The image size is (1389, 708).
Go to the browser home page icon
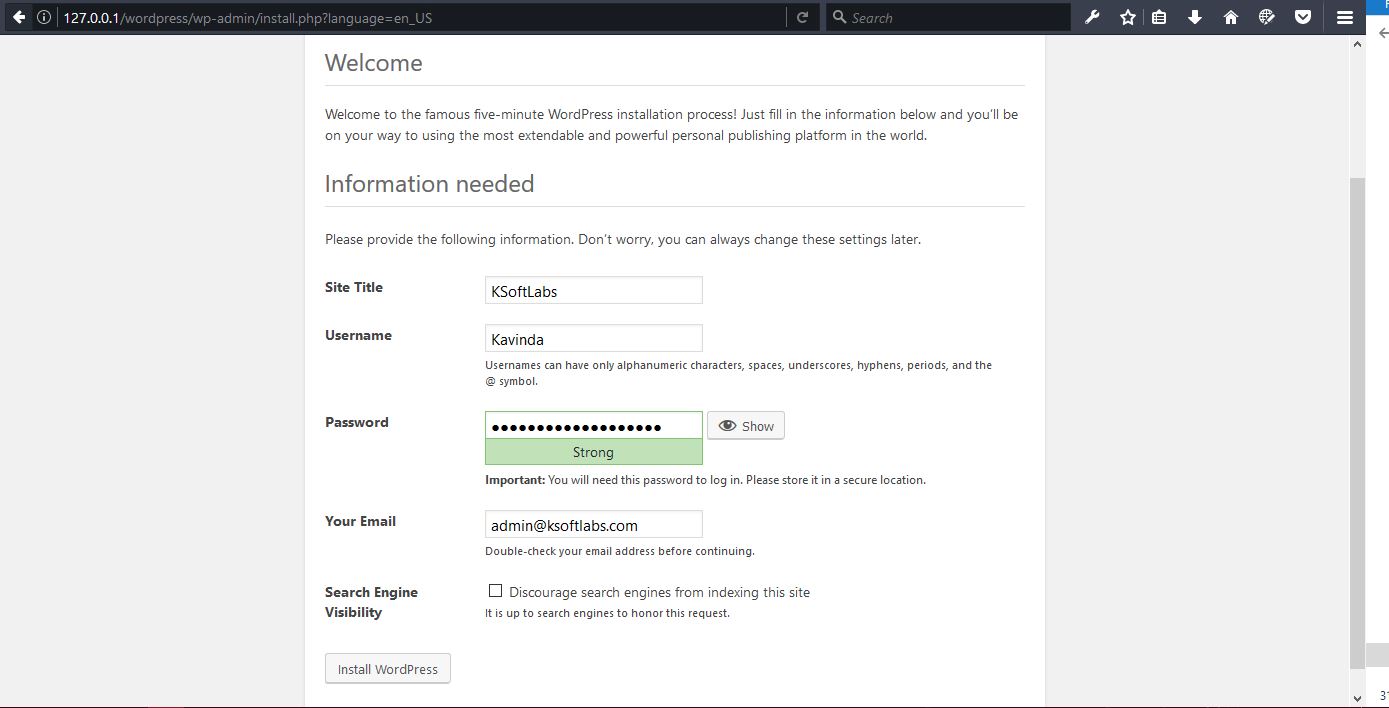click(x=1231, y=17)
